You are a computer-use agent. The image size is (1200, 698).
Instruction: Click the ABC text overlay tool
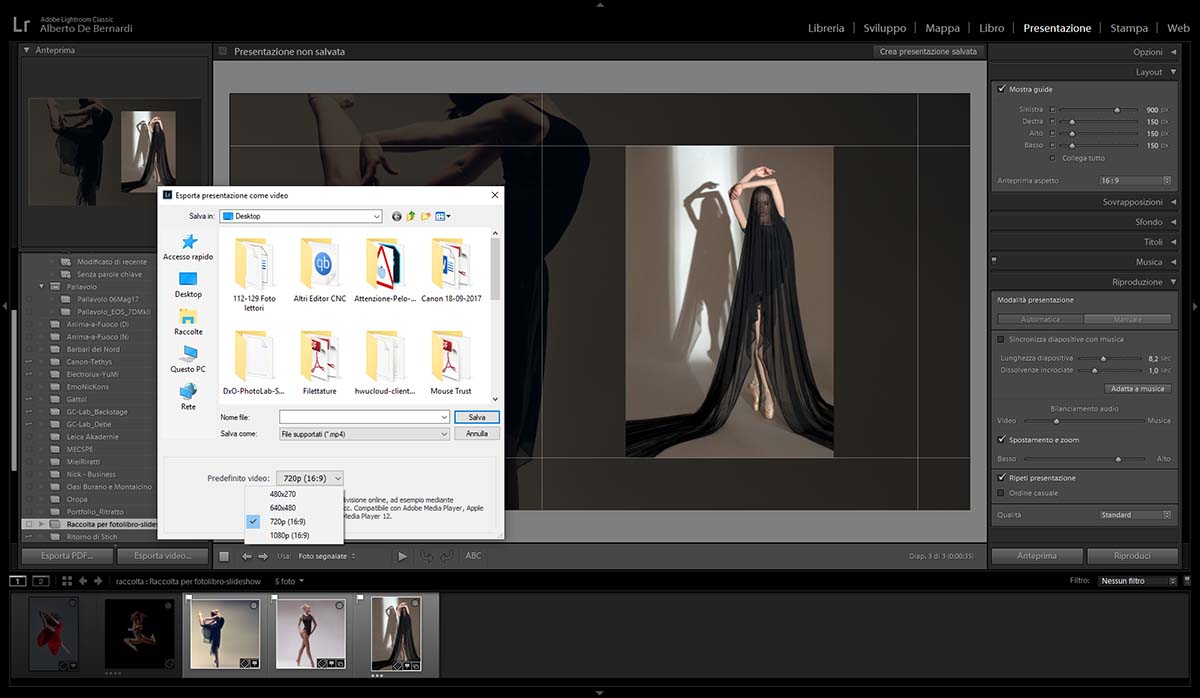(473, 556)
